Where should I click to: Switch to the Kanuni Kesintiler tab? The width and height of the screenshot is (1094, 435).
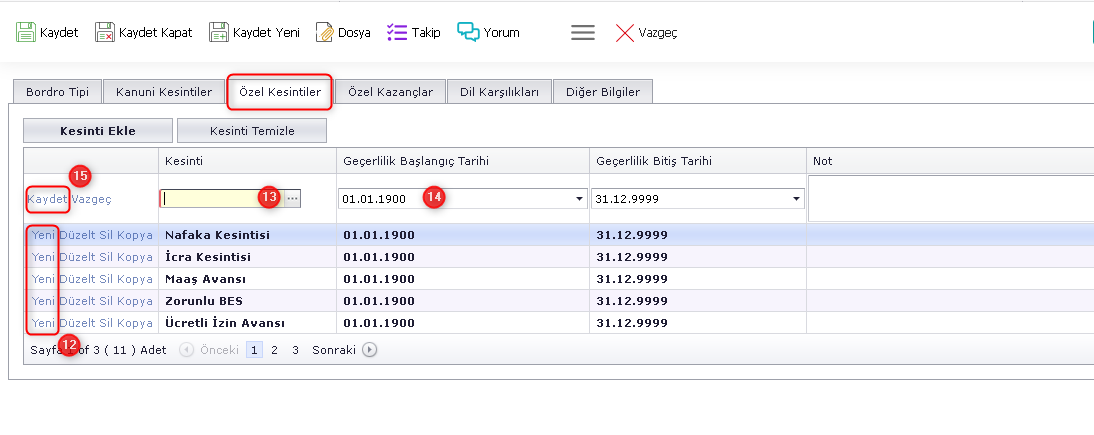pos(164,92)
